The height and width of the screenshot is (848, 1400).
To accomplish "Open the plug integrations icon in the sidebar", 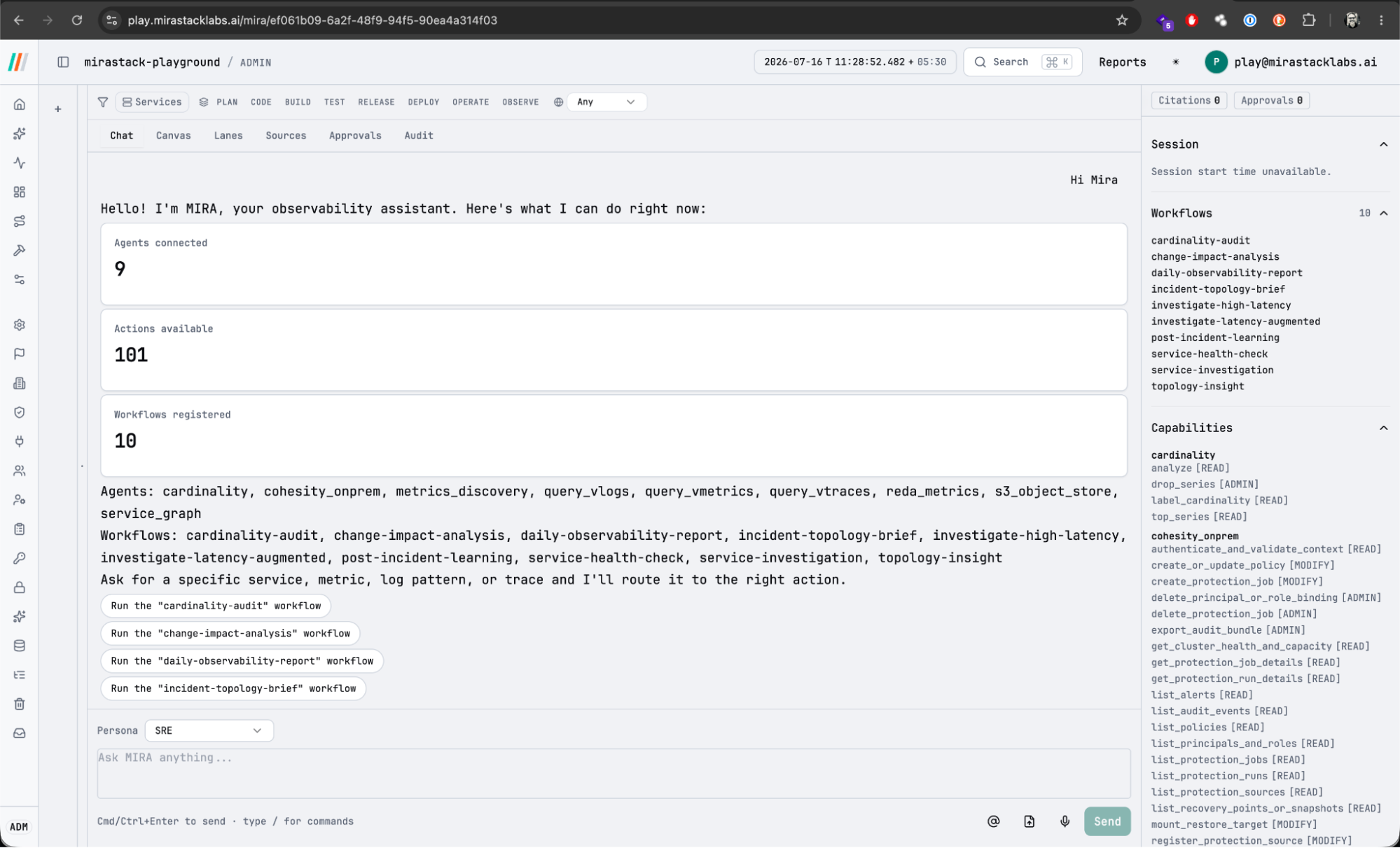I will tap(20, 441).
